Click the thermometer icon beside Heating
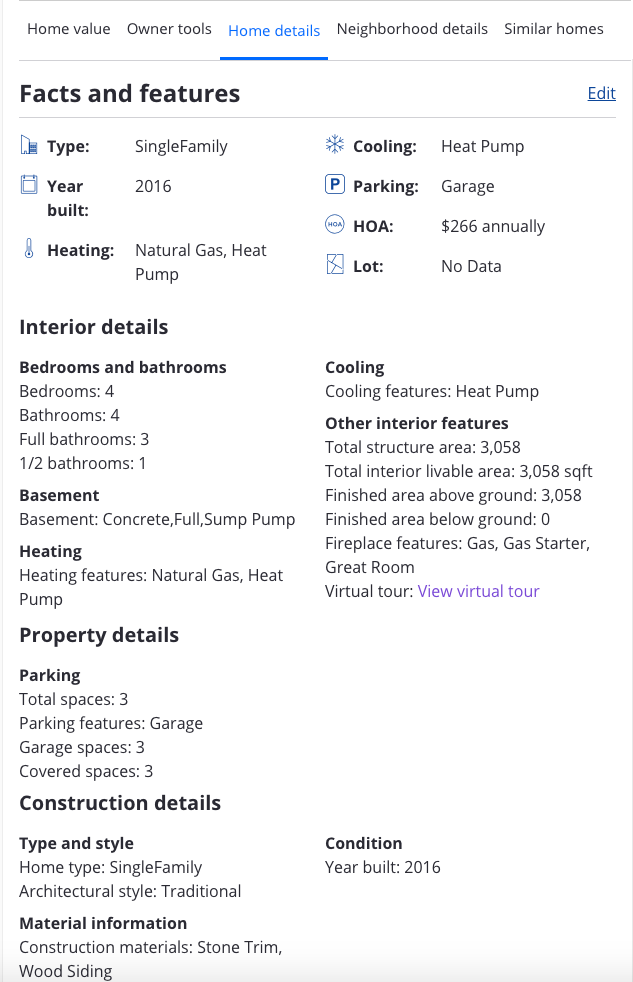This screenshot has width=633, height=982. point(29,249)
